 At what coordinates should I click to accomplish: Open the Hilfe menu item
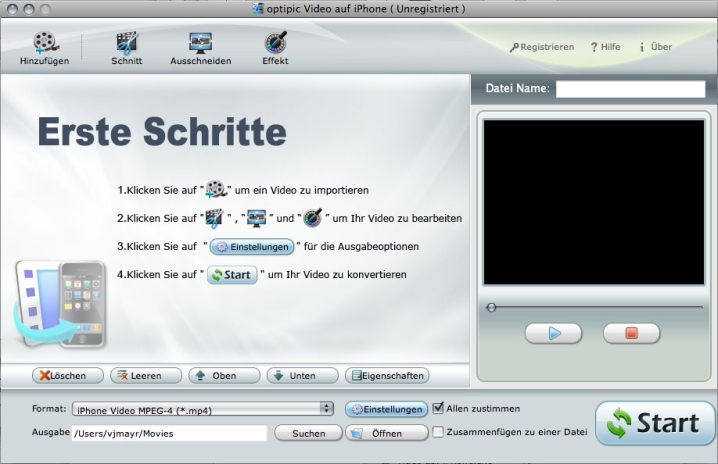606,47
